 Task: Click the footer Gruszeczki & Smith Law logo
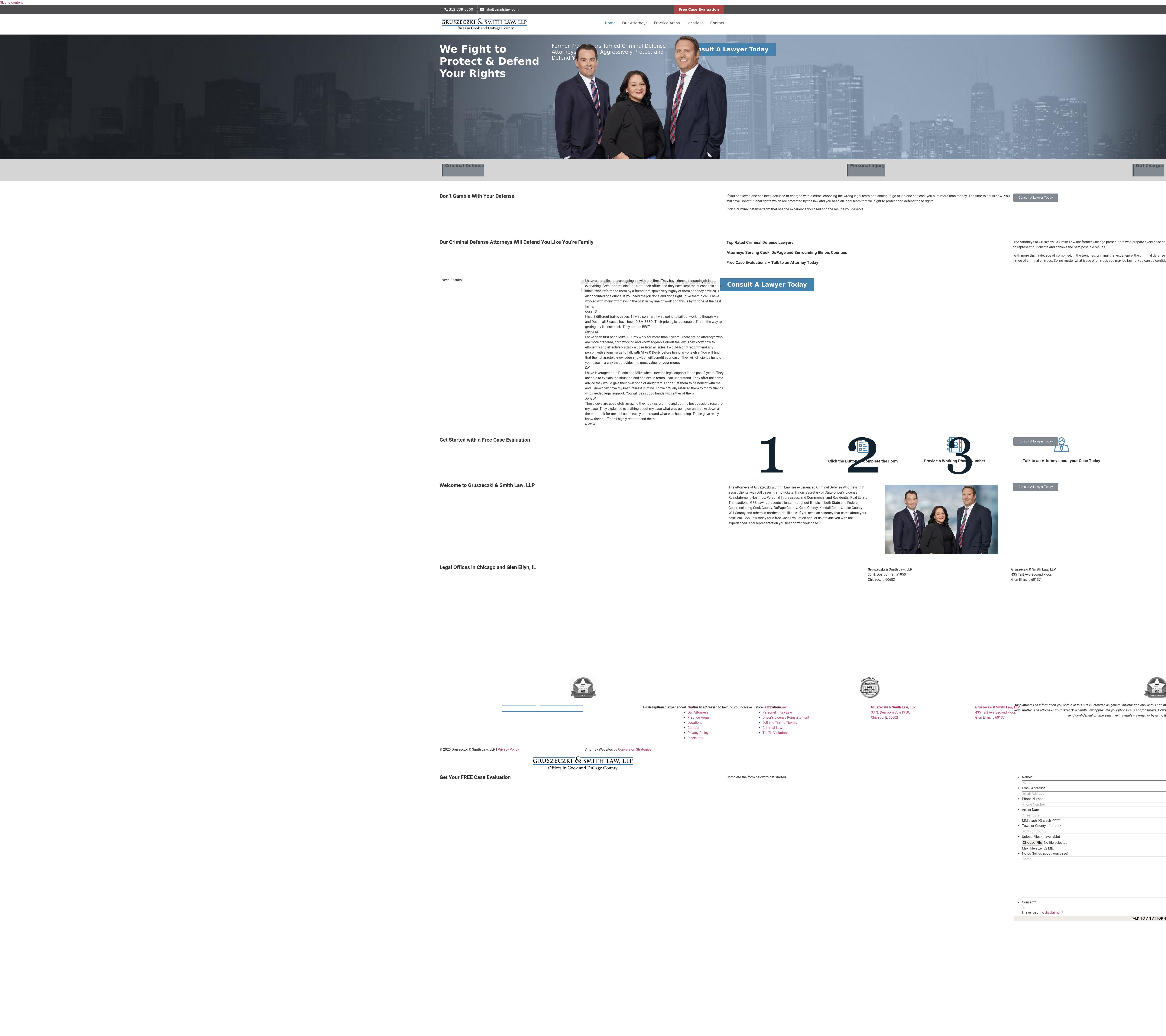click(x=583, y=763)
